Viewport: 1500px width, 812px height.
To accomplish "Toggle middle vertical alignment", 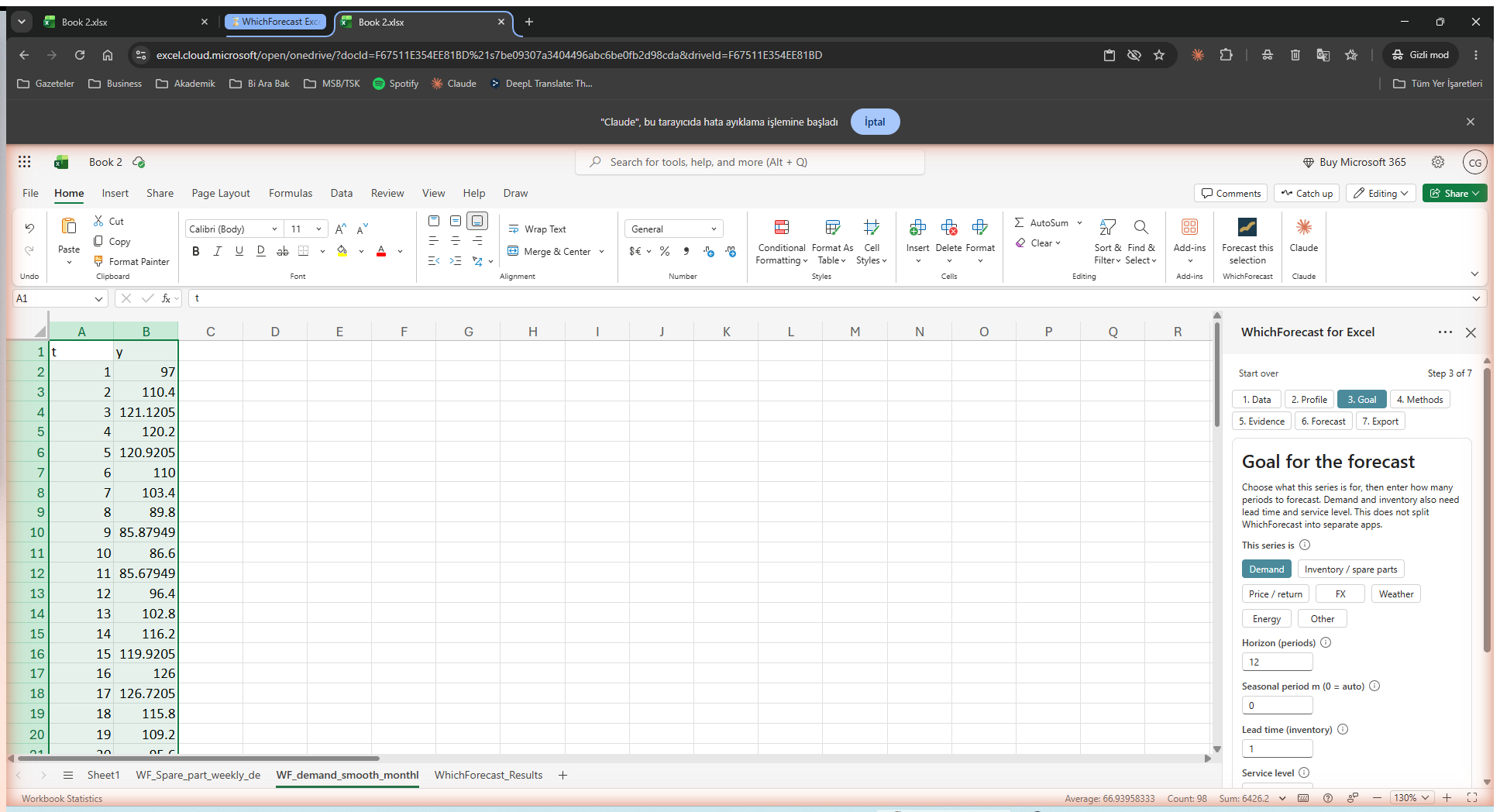I will (x=456, y=221).
